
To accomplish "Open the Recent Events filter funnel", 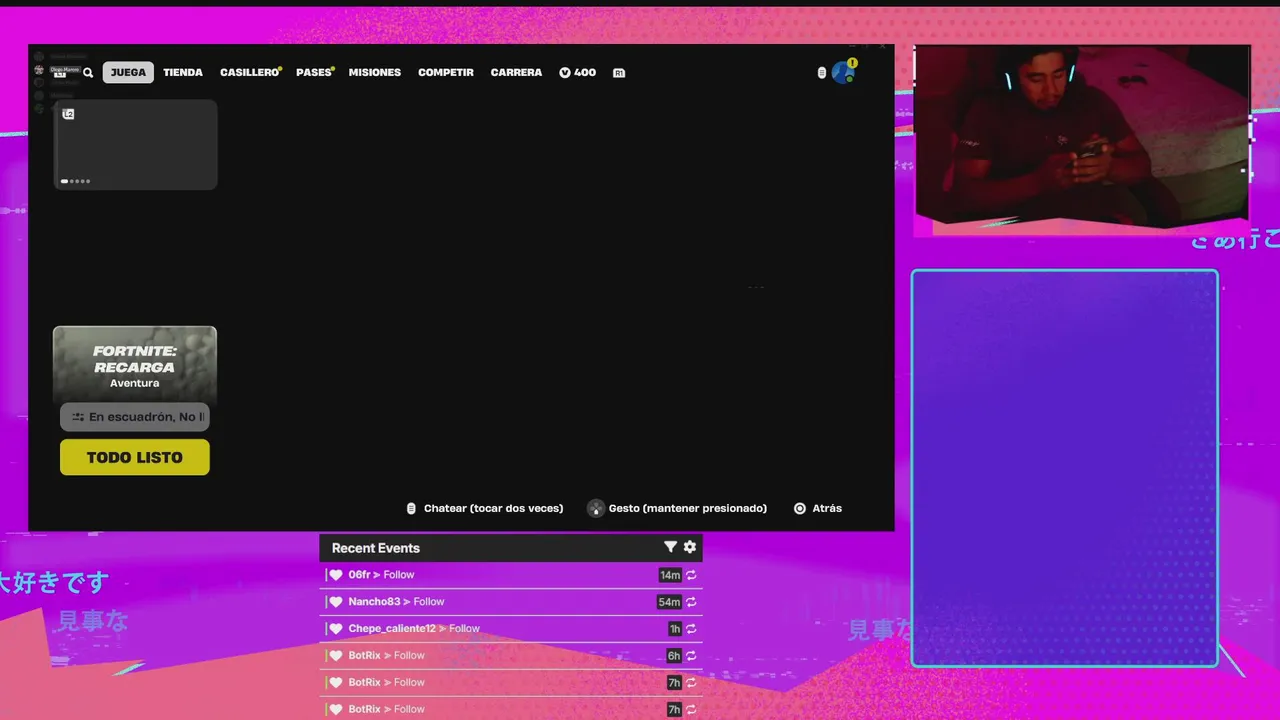I will [x=670, y=547].
